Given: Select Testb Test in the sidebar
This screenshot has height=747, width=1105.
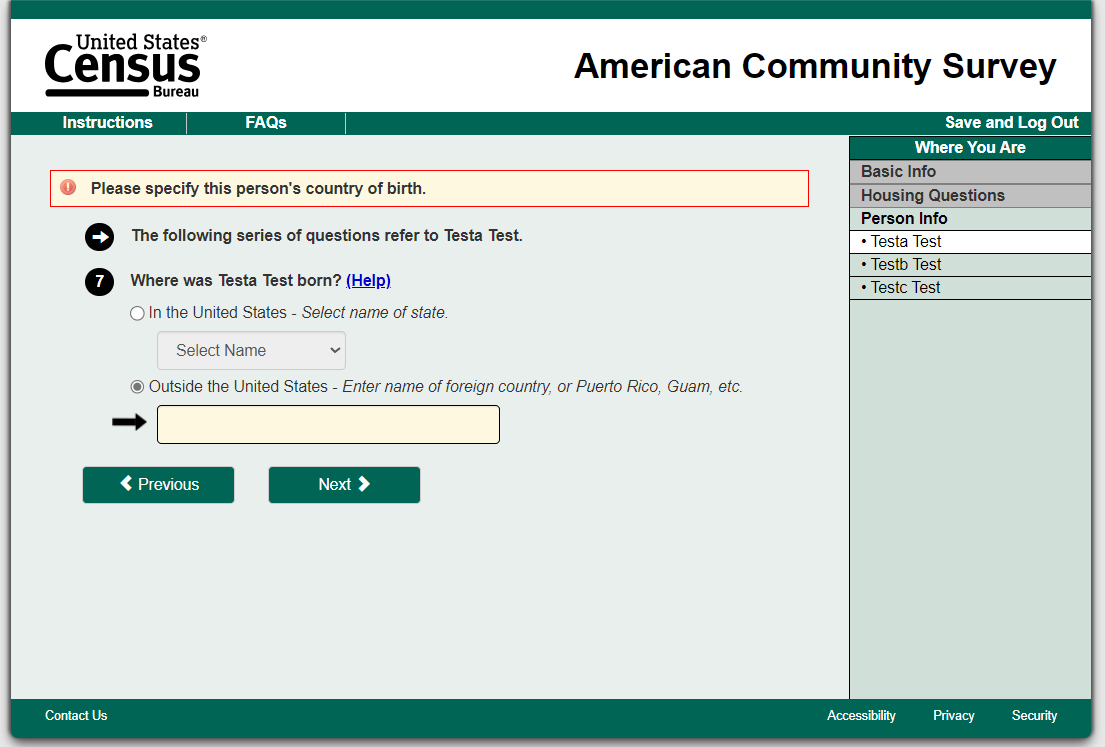Looking at the screenshot, I should tap(906, 265).
